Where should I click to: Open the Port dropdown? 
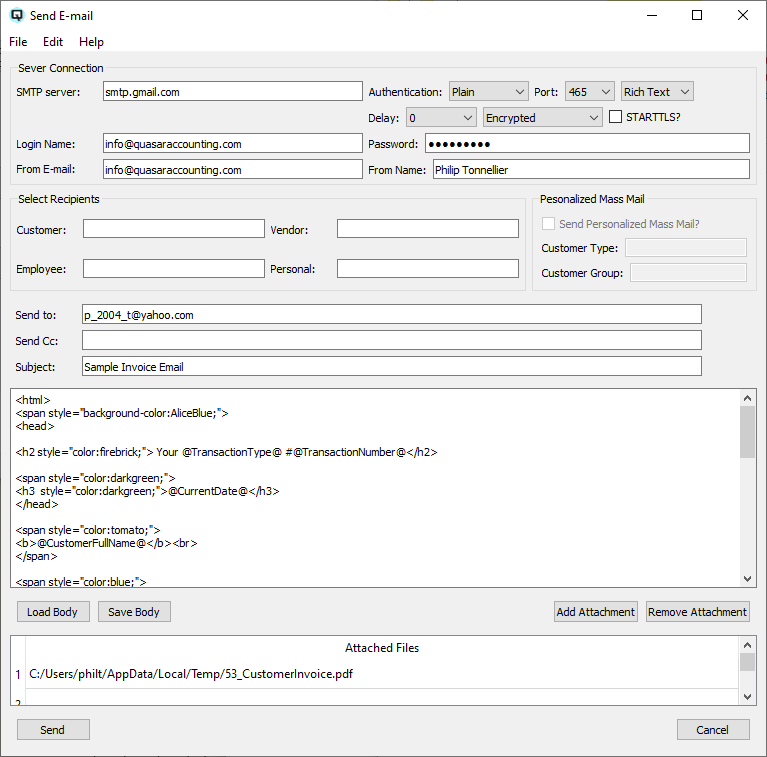pos(589,91)
